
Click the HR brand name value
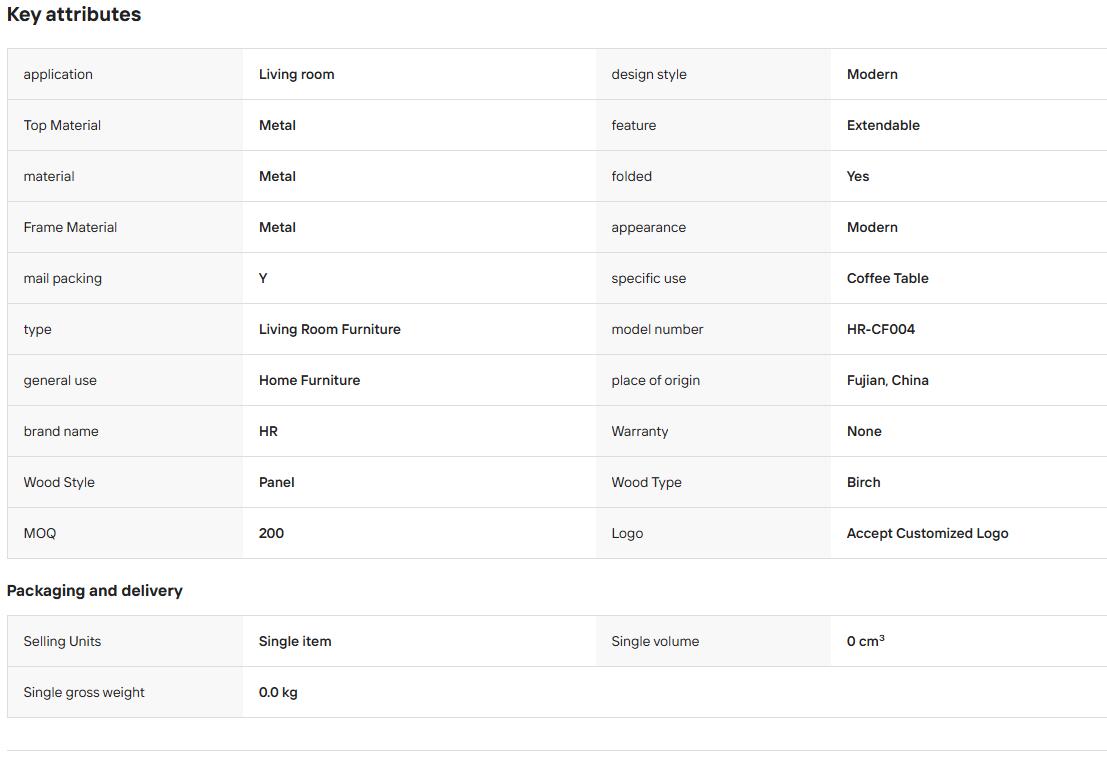(268, 431)
